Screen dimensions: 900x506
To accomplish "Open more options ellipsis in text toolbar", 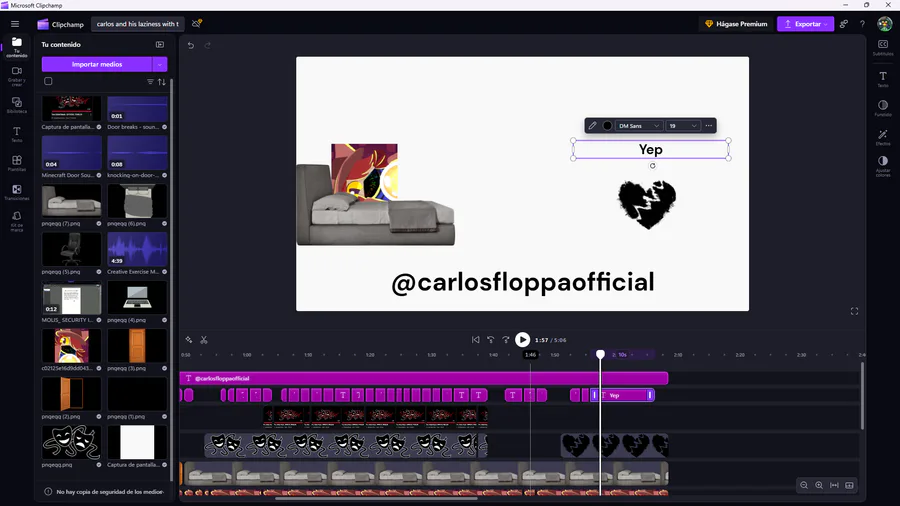I will point(709,126).
